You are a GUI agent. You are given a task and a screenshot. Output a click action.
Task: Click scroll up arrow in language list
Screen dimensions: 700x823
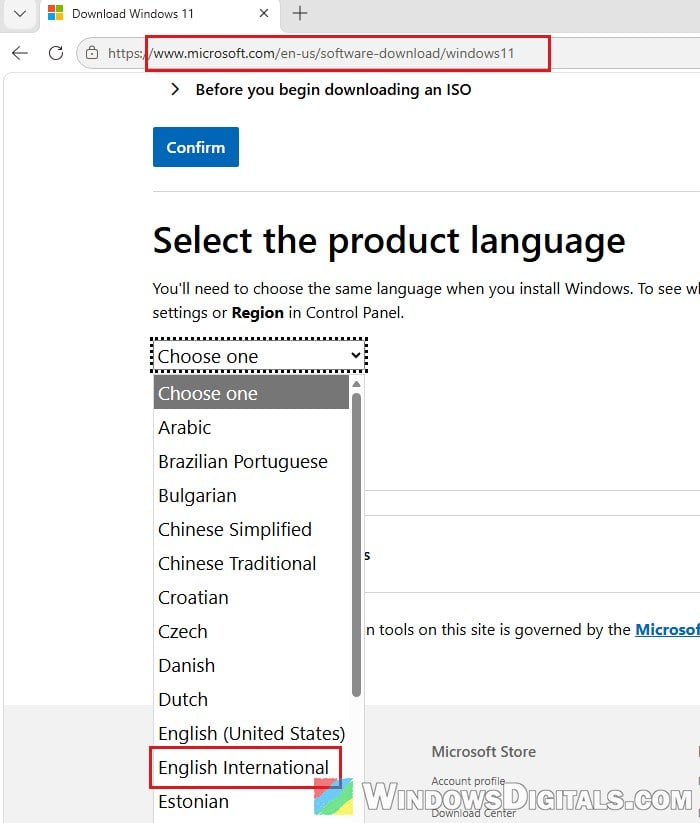click(357, 384)
